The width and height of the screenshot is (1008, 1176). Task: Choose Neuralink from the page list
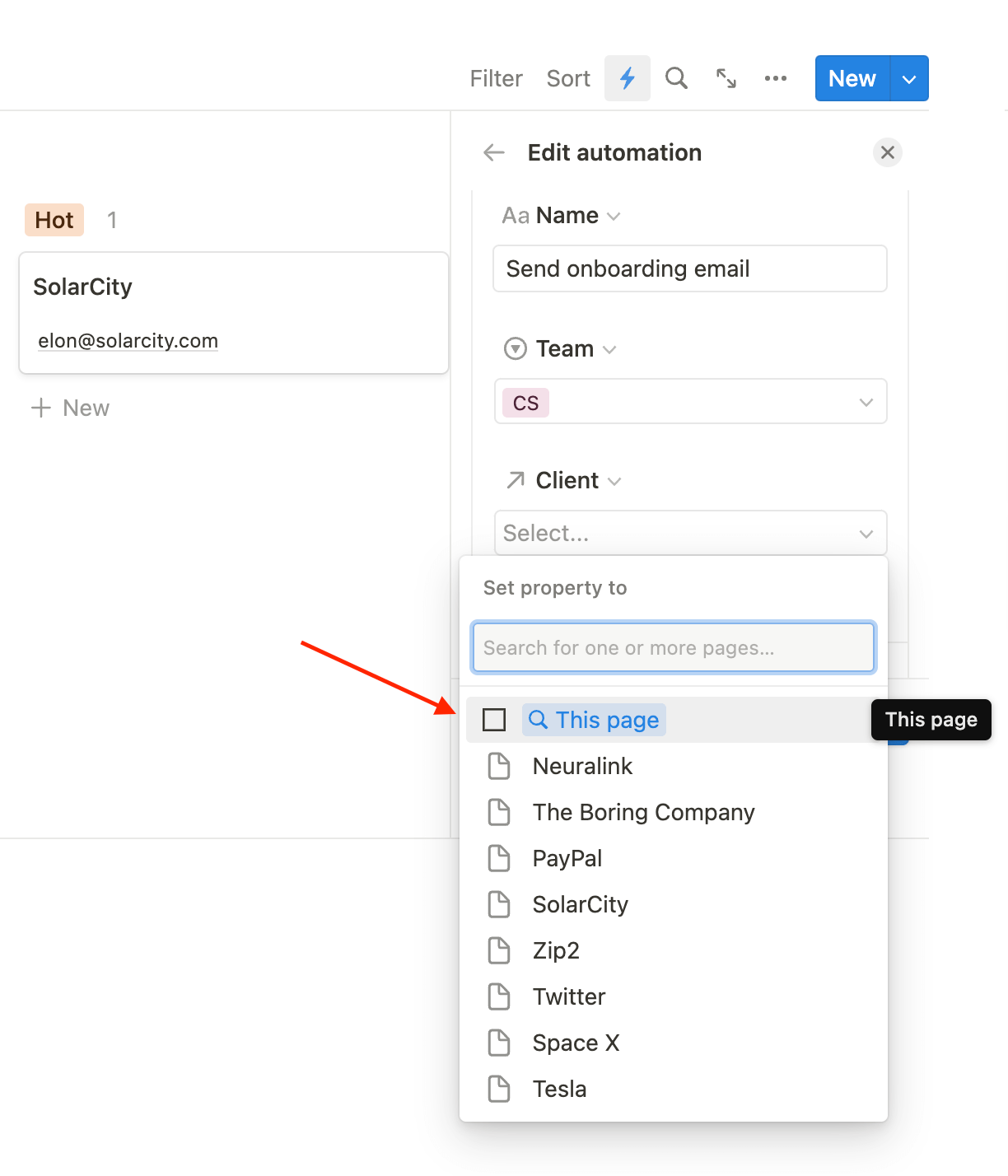click(x=674, y=766)
